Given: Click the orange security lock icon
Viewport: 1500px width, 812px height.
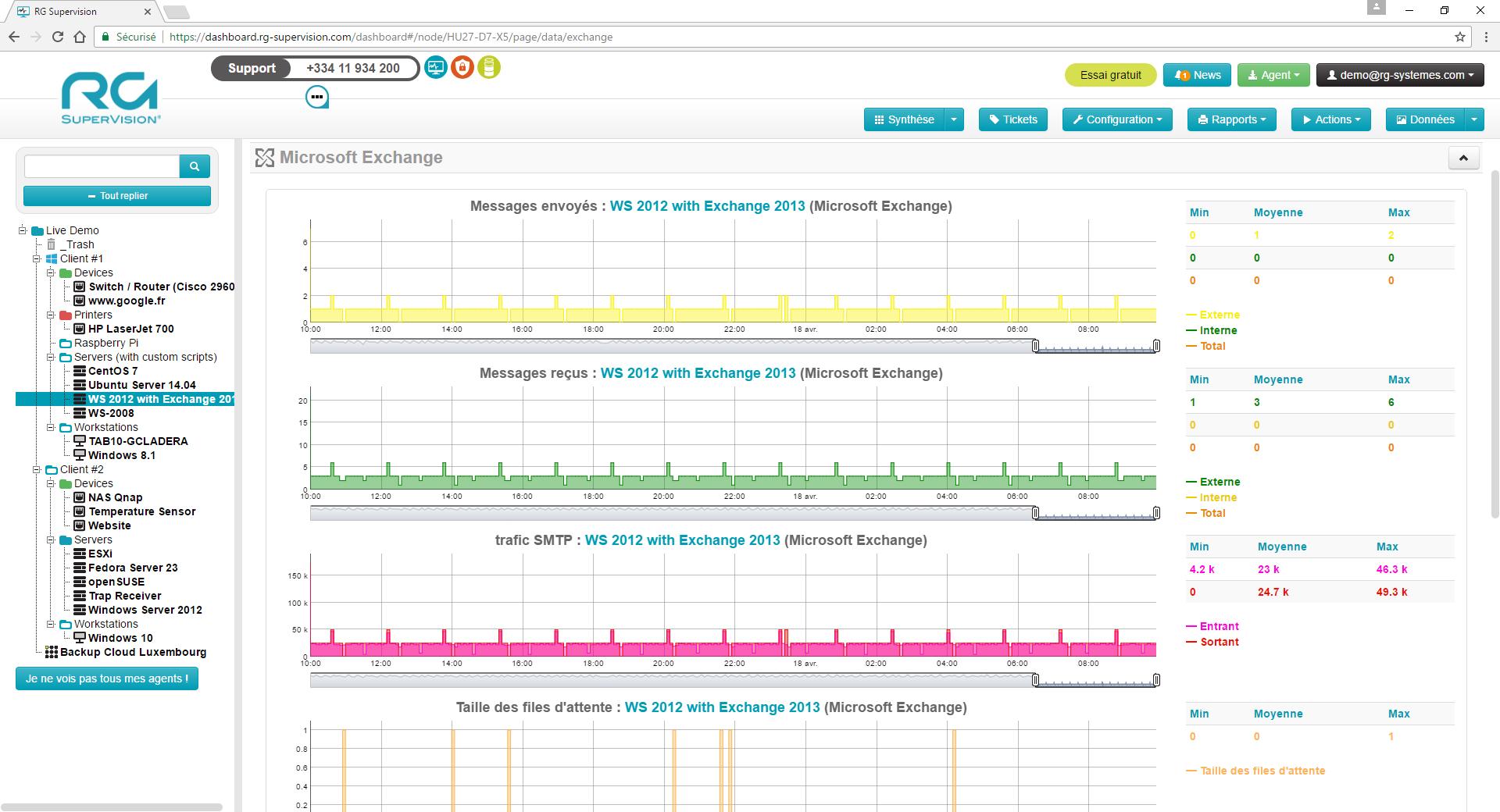Looking at the screenshot, I should click(x=462, y=68).
